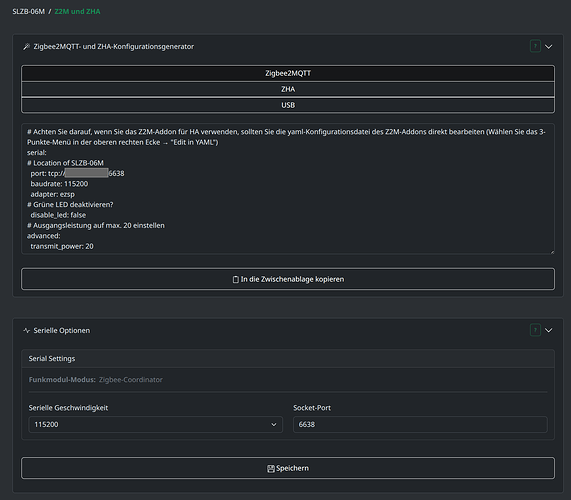Click the 'Serial Settings' heading
Viewport: 571px width, 500px height.
(52, 359)
